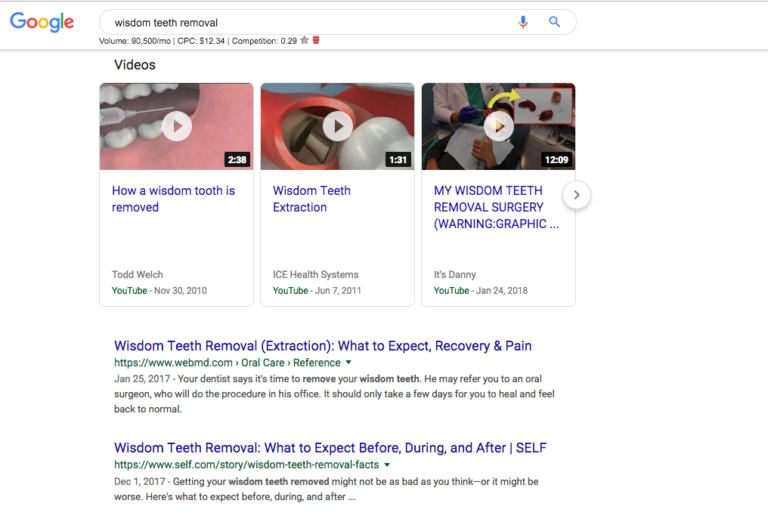The height and width of the screenshot is (528, 768).
Task: Click the 12:09 duration video thumbnail
Action: [499, 126]
